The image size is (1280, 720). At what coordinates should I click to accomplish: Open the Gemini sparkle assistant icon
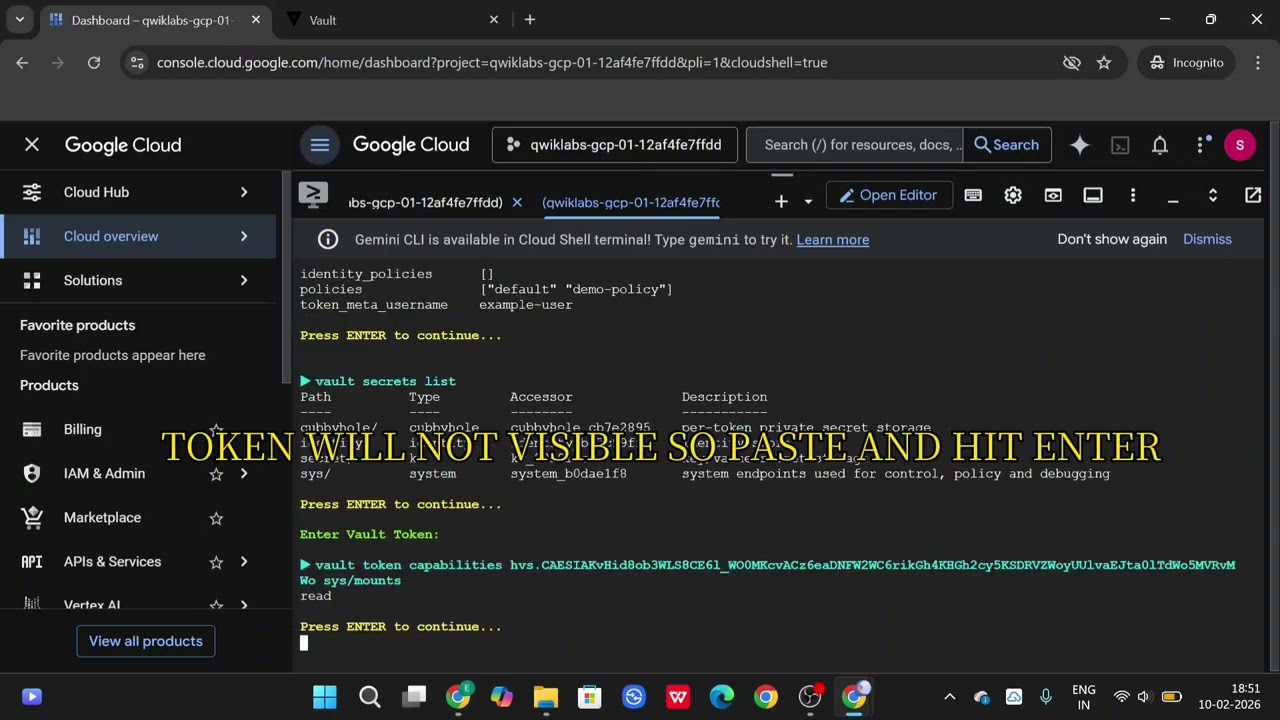pos(1080,145)
